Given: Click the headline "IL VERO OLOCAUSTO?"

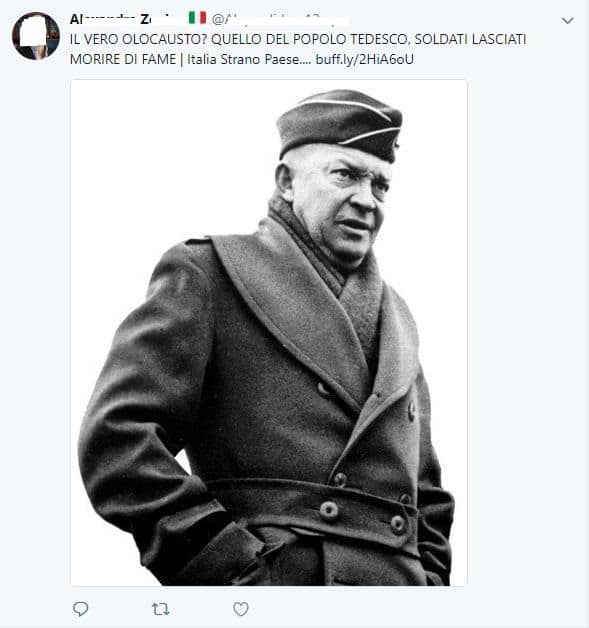Looking at the screenshot, I should tap(139, 39).
